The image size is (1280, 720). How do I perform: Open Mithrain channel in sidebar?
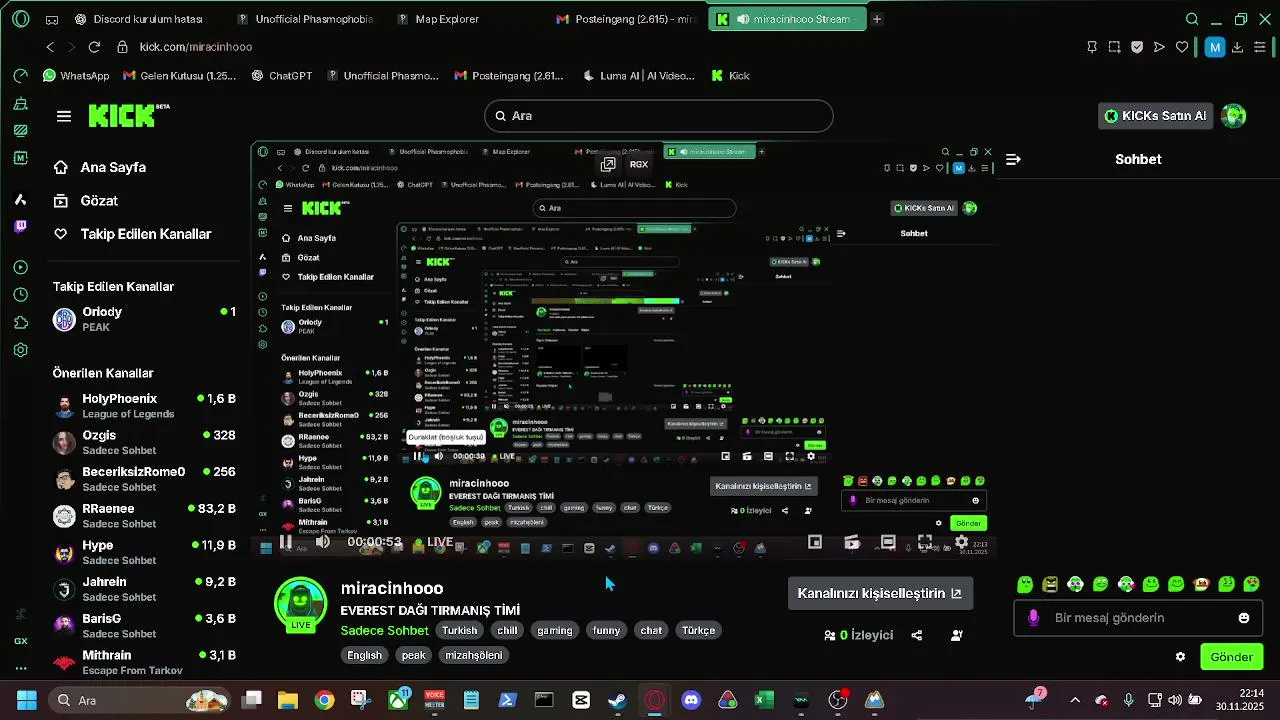[145, 662]
